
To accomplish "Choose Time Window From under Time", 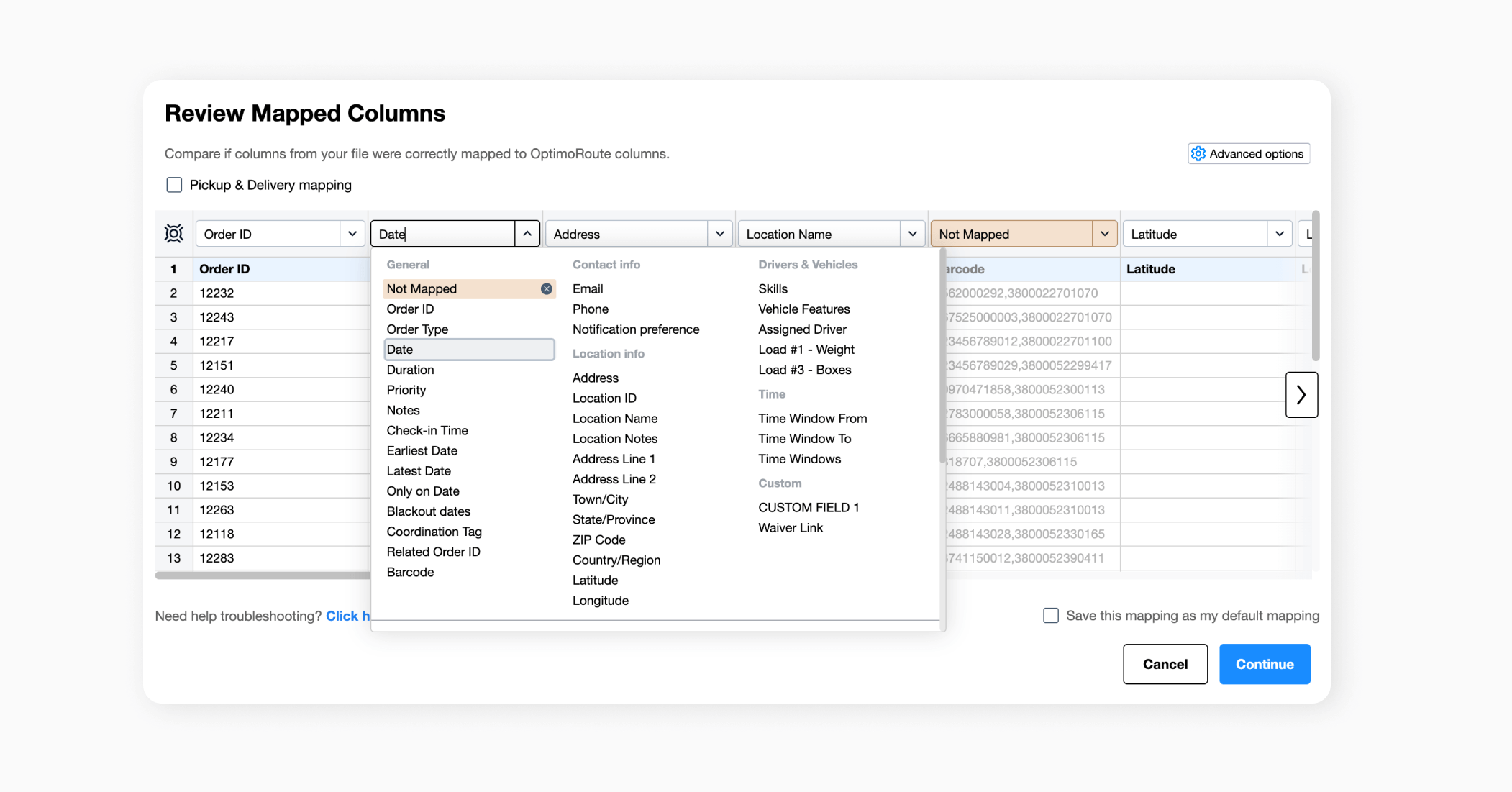I will [x=812, y=418].
